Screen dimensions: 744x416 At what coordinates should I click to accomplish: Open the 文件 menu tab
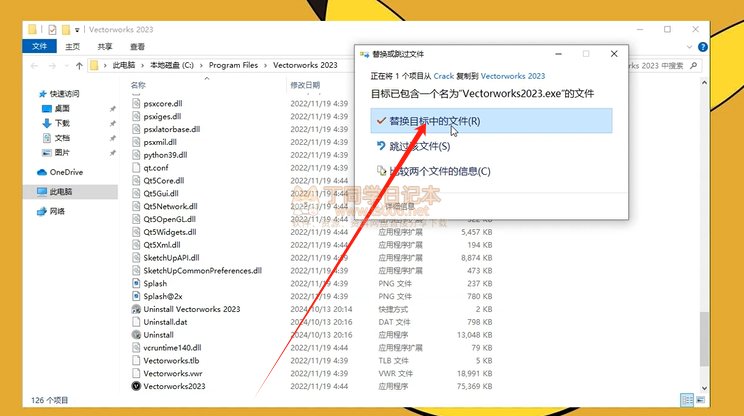[39, 46]
